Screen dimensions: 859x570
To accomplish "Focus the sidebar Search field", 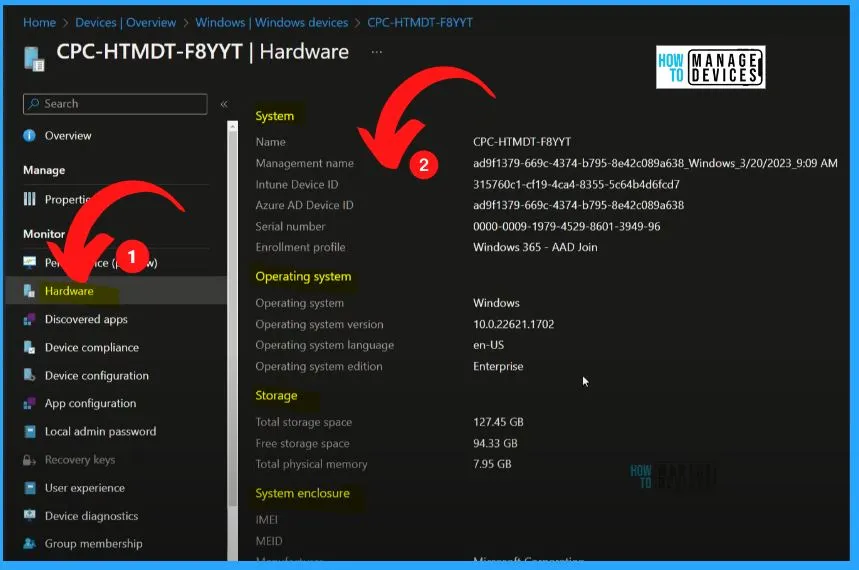I will (115, 104).
